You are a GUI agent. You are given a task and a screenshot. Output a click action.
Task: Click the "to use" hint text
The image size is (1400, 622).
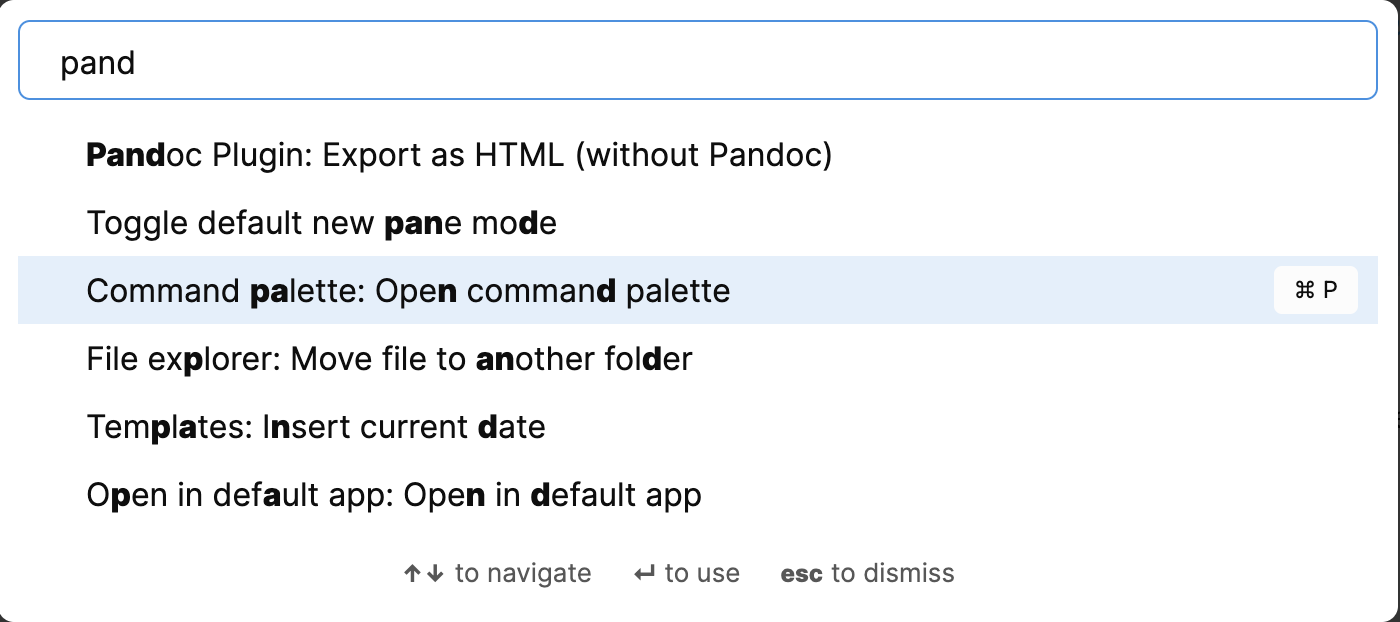(x=702, y=574)
